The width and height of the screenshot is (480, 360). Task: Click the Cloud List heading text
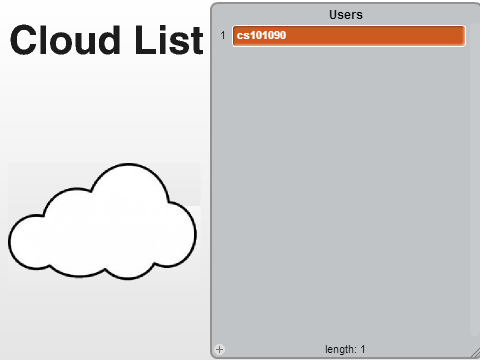[x=107, y=40]
